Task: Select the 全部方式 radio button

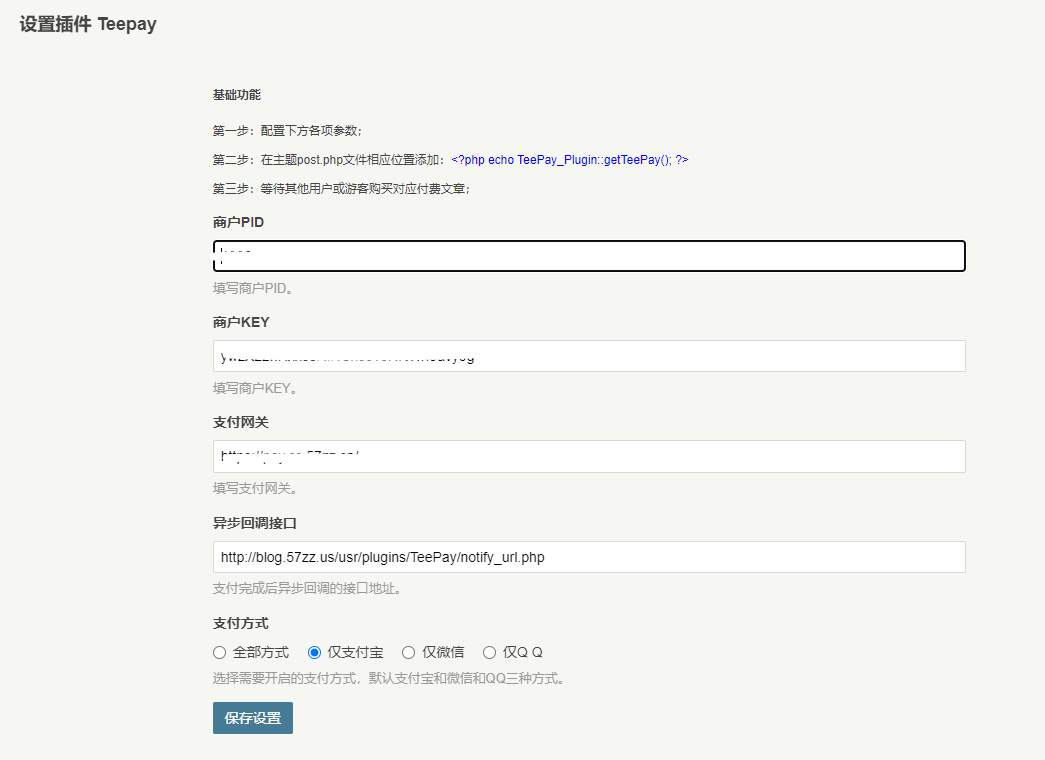Action: [x=219, y=652]
